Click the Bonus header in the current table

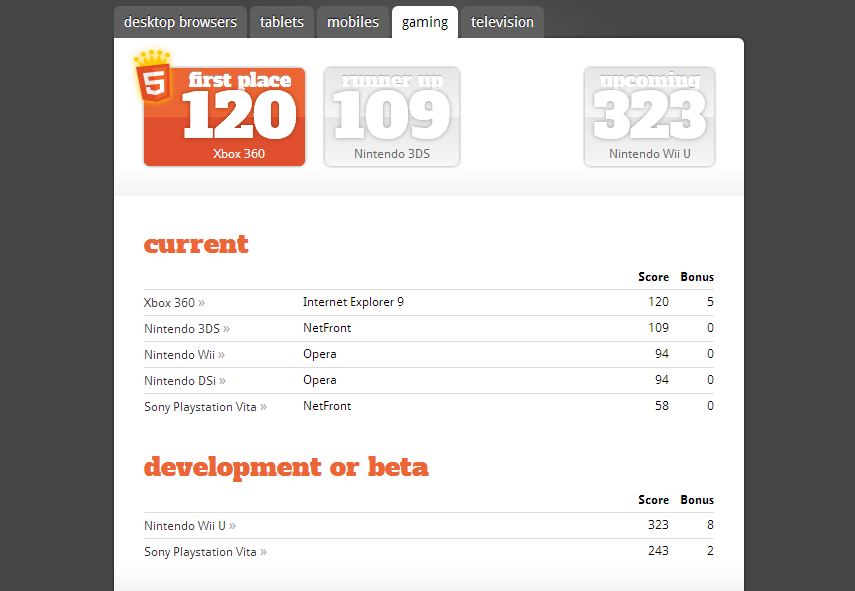pos(697,277)
